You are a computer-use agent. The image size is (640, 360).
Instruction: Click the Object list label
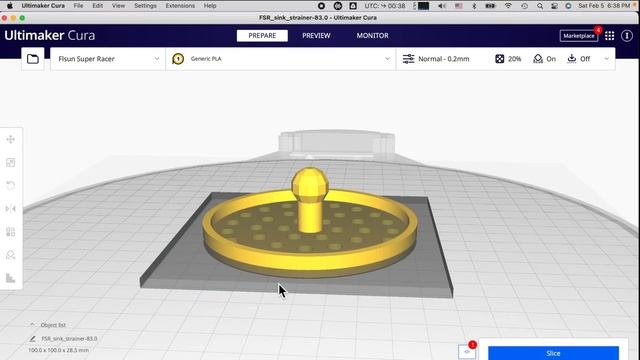point(53,325)
